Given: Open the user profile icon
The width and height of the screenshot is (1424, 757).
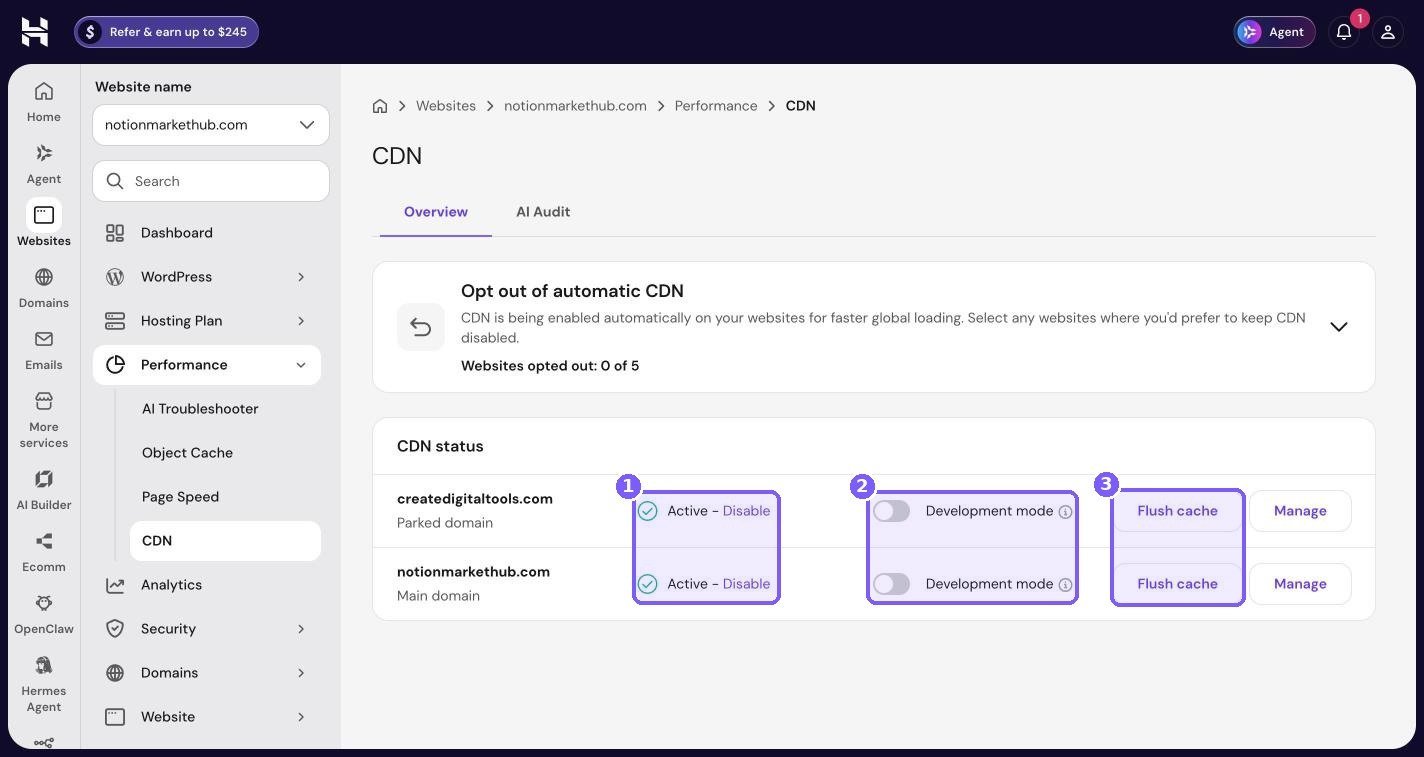Looking at the screenshot, I should (1388, 32).
